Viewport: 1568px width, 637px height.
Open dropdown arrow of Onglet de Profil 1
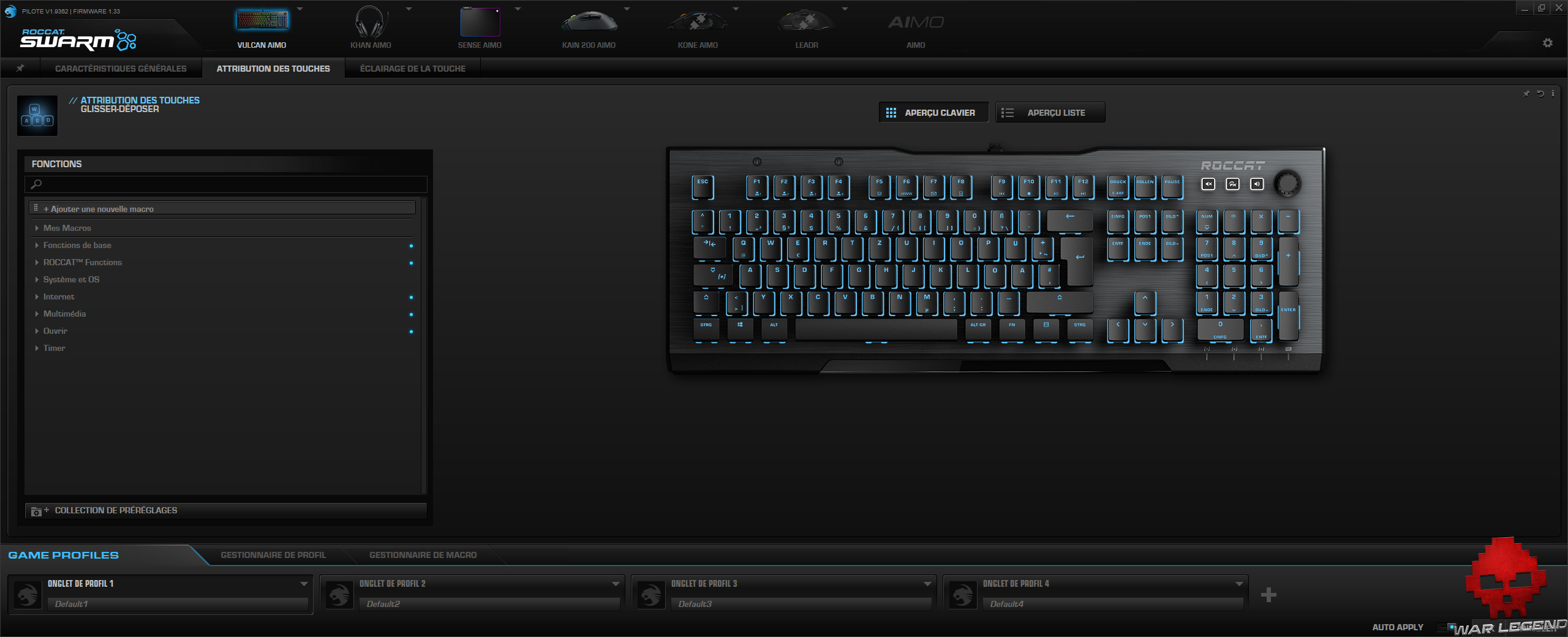[304, 584]
